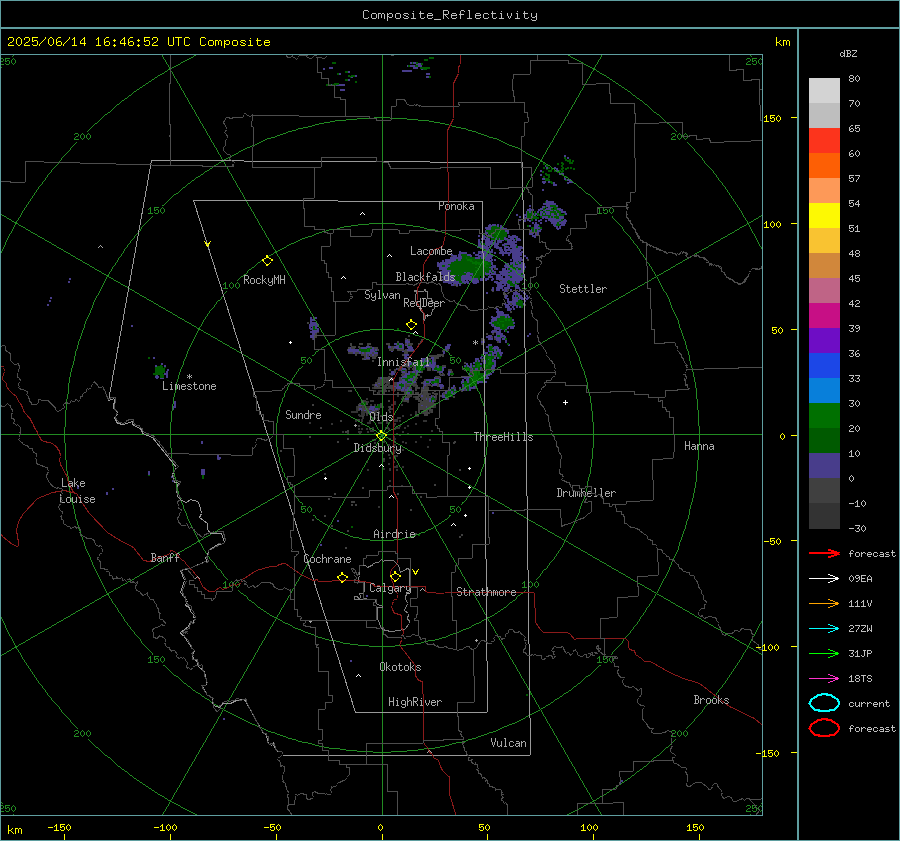Click the orange 111V arrow icon

pos(824,603)
